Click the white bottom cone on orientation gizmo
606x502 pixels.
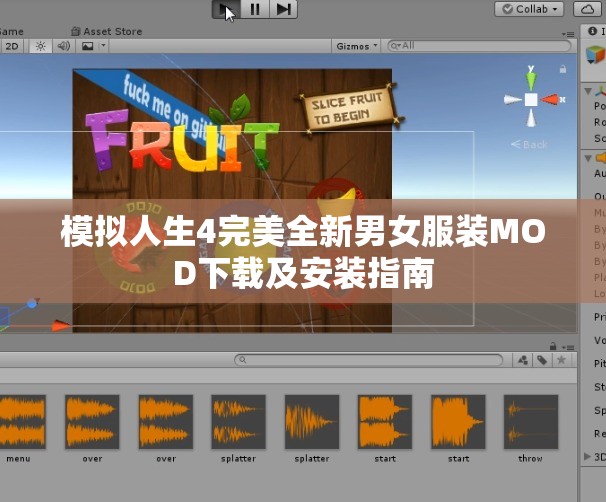pyautogui.click(x=531, y=118)
